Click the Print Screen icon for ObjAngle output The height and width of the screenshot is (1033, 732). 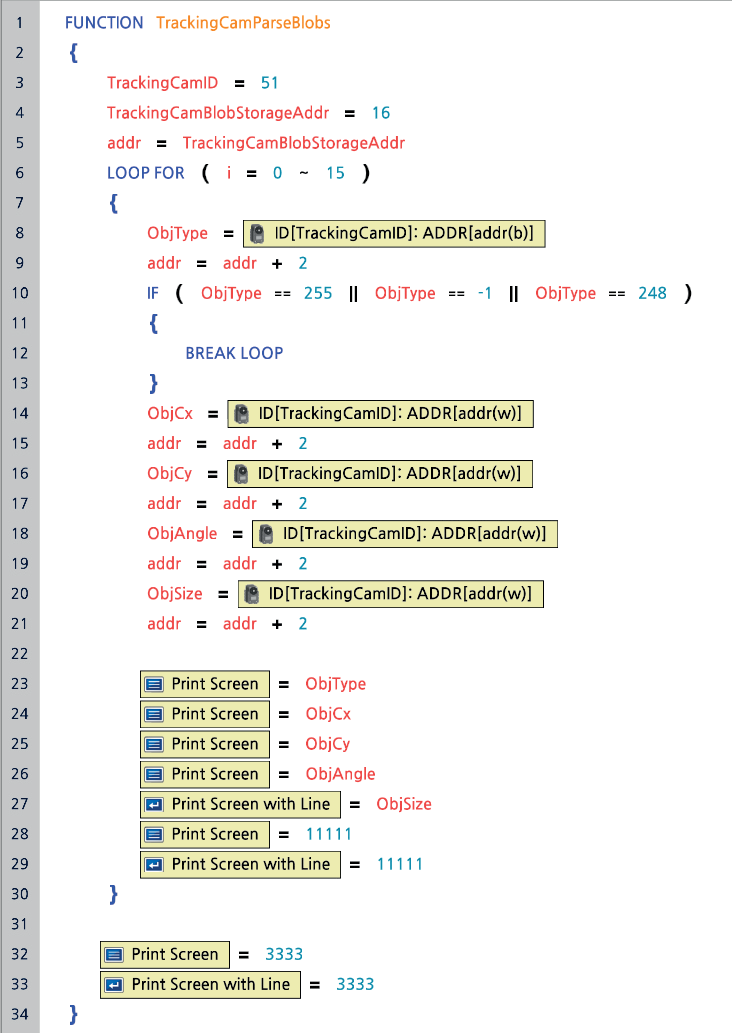155,774
